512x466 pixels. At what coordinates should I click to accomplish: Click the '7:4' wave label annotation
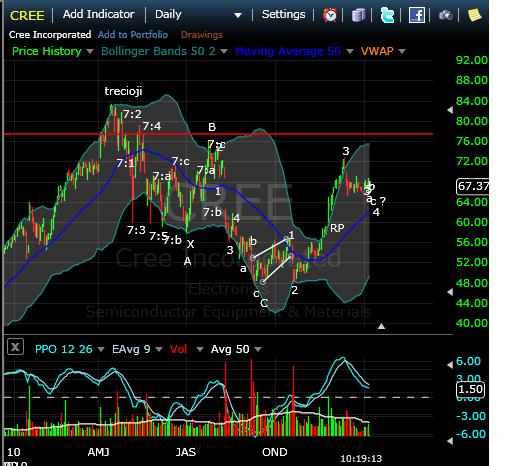152,126
